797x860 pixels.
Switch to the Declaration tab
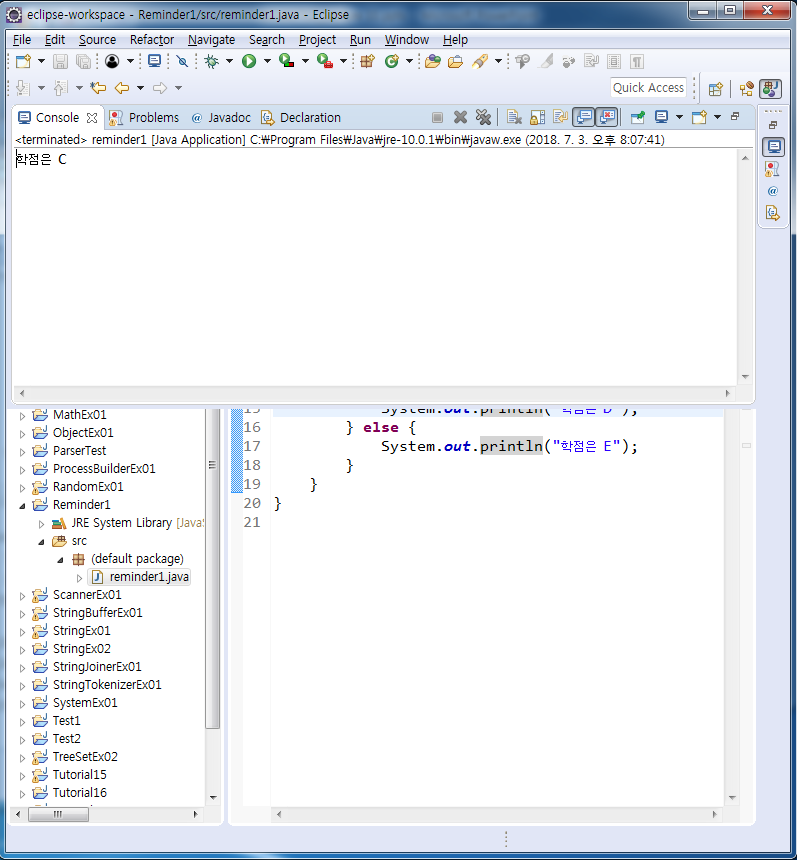301,117
